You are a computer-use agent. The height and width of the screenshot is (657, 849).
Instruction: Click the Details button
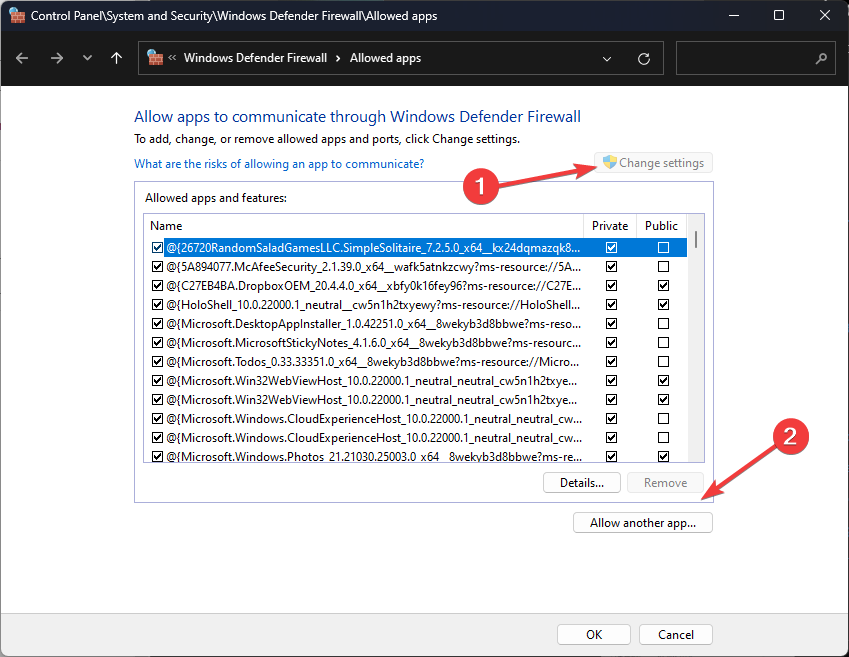coord(582,483)
